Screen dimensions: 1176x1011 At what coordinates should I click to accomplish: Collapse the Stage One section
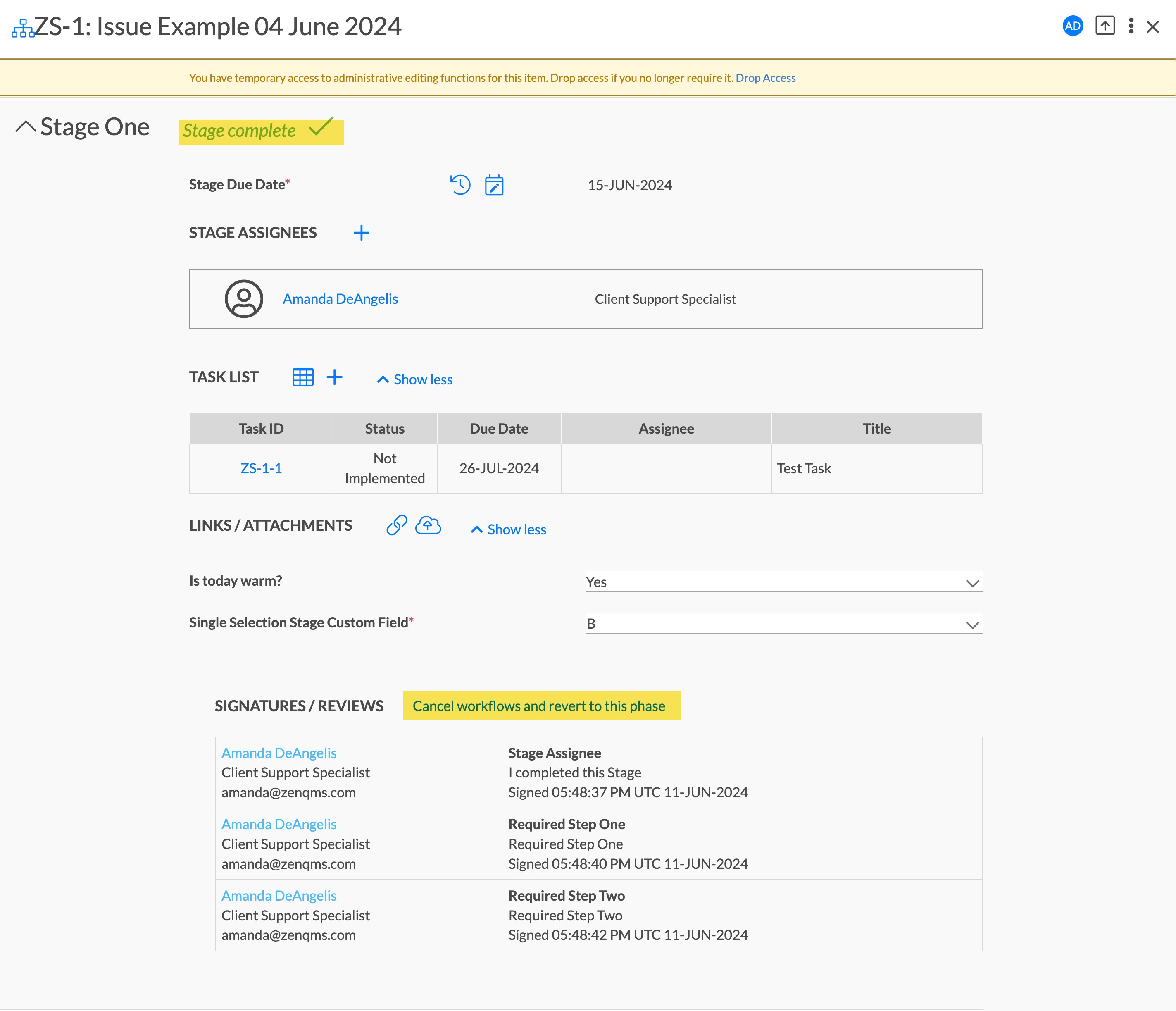26,126
